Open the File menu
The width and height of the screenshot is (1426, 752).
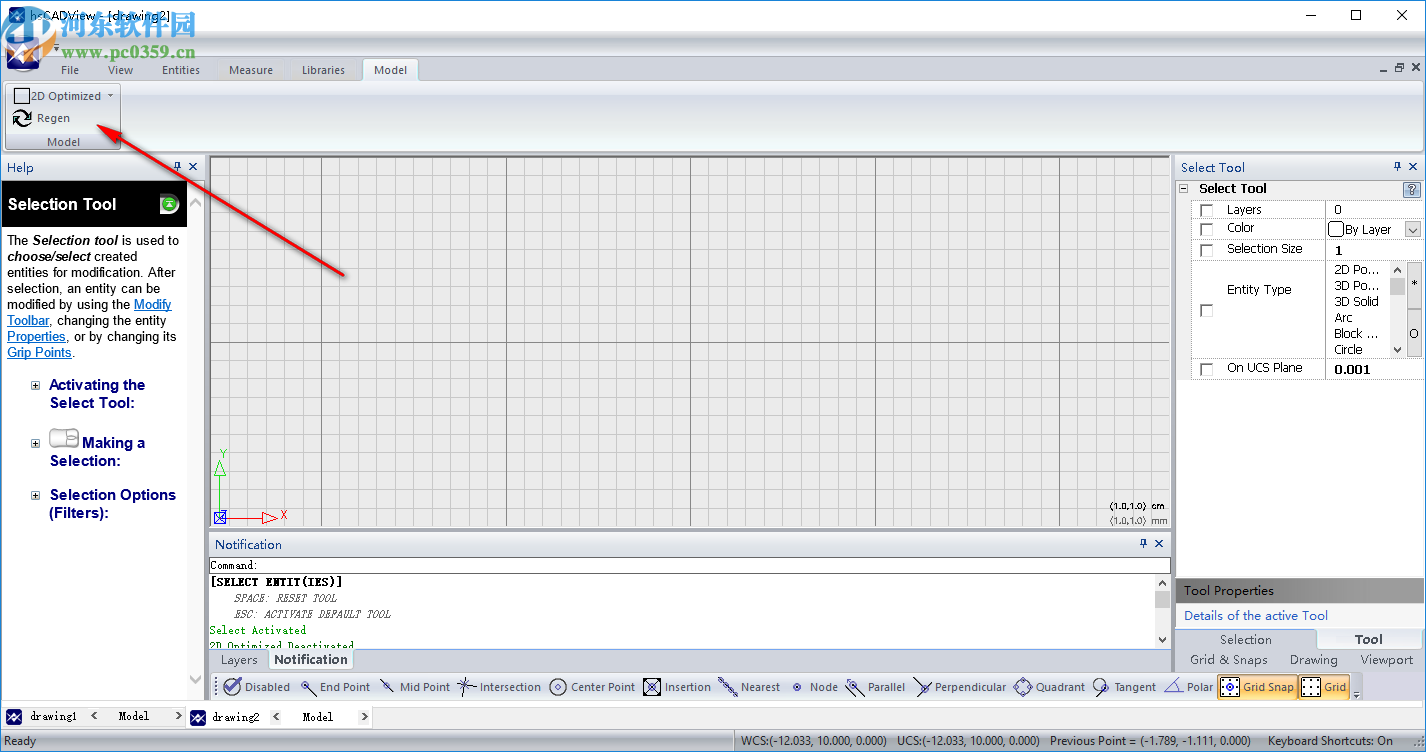[70, 70]
